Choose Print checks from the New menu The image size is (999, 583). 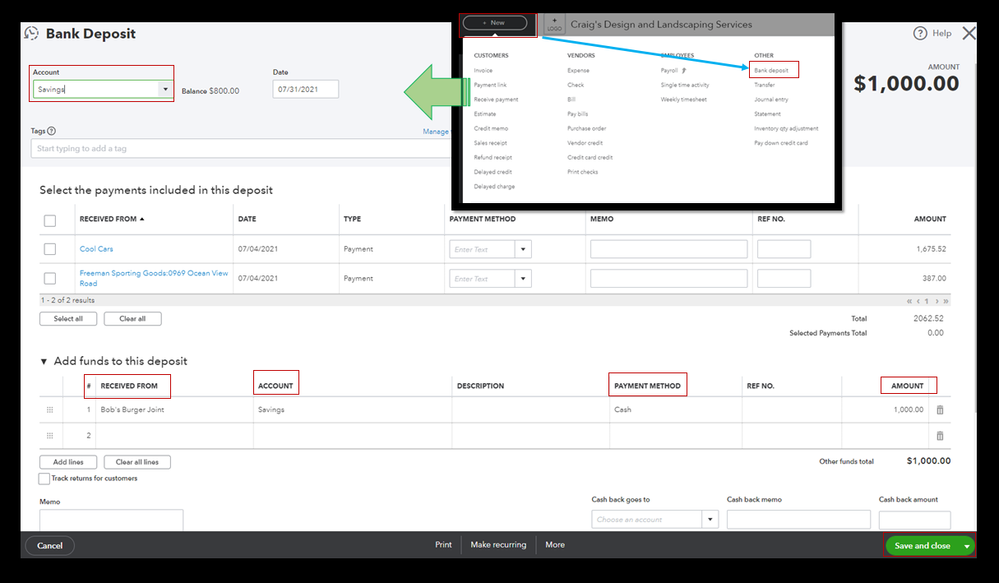point(582,172)
